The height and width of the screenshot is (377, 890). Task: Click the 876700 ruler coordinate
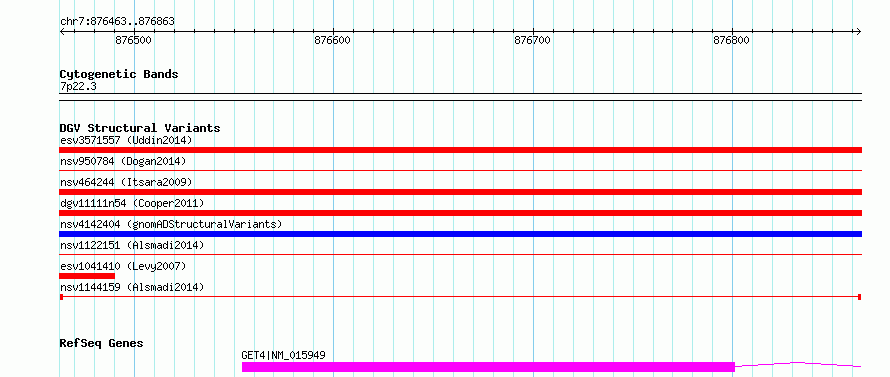532,40
